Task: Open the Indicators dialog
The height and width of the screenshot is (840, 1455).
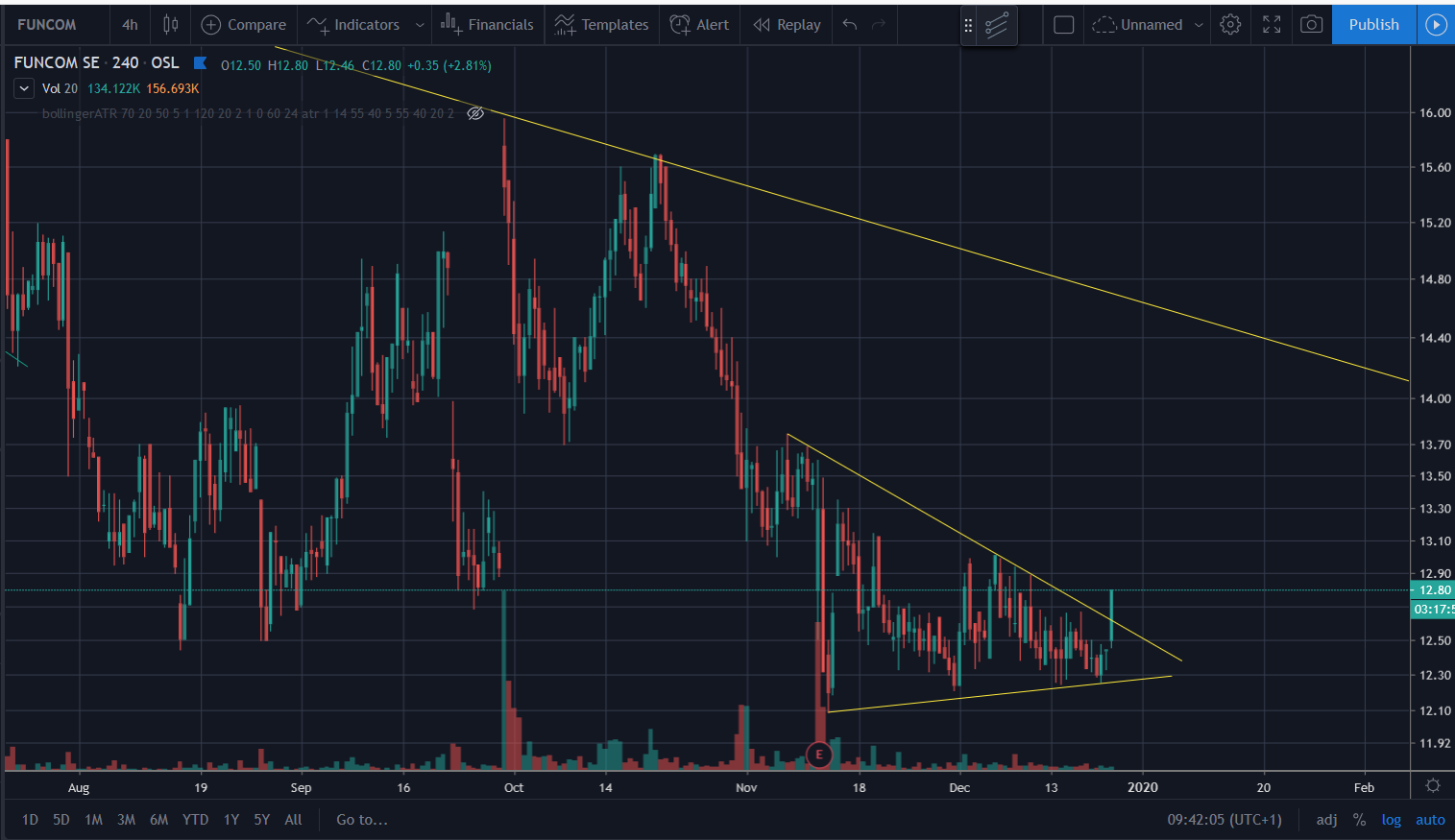Action: tap(354, 24)
